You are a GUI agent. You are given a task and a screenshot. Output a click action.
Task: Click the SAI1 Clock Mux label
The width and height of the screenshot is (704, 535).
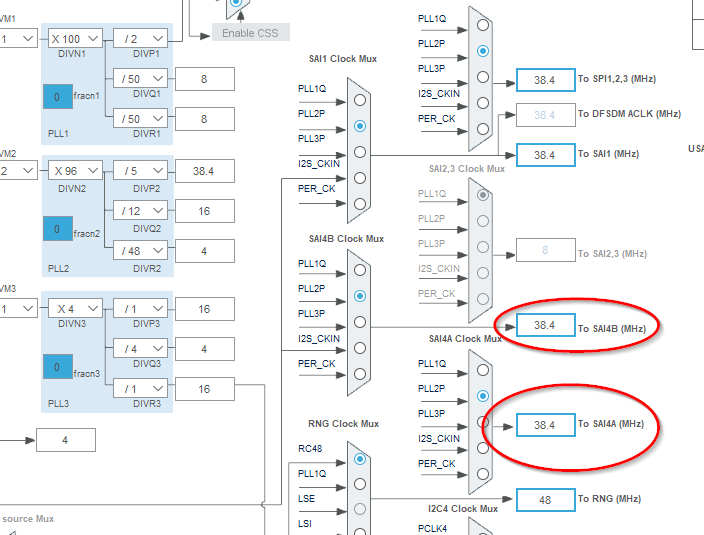coord(343,59)
